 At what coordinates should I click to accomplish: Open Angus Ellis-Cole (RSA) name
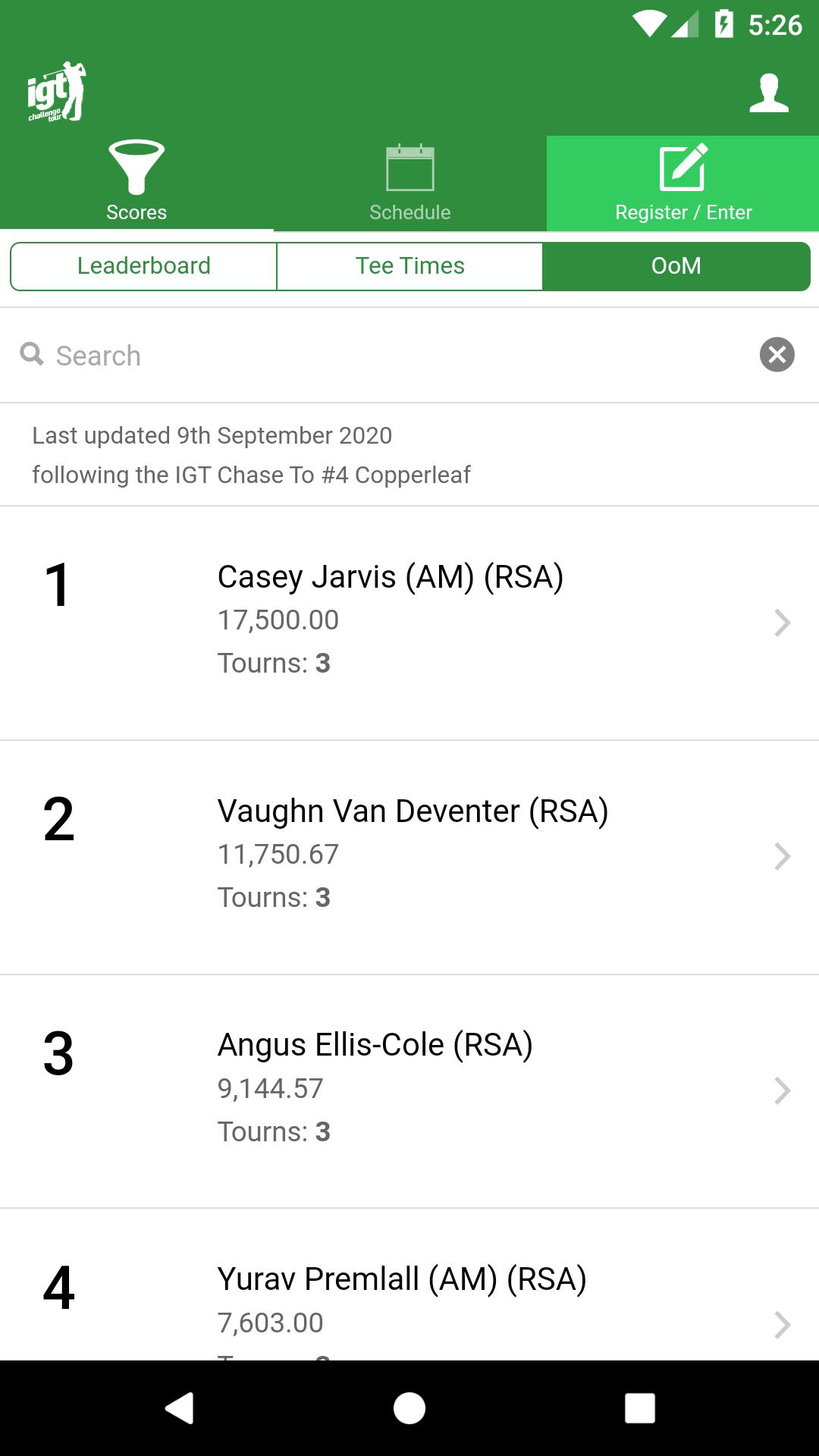pos(375,1045)
